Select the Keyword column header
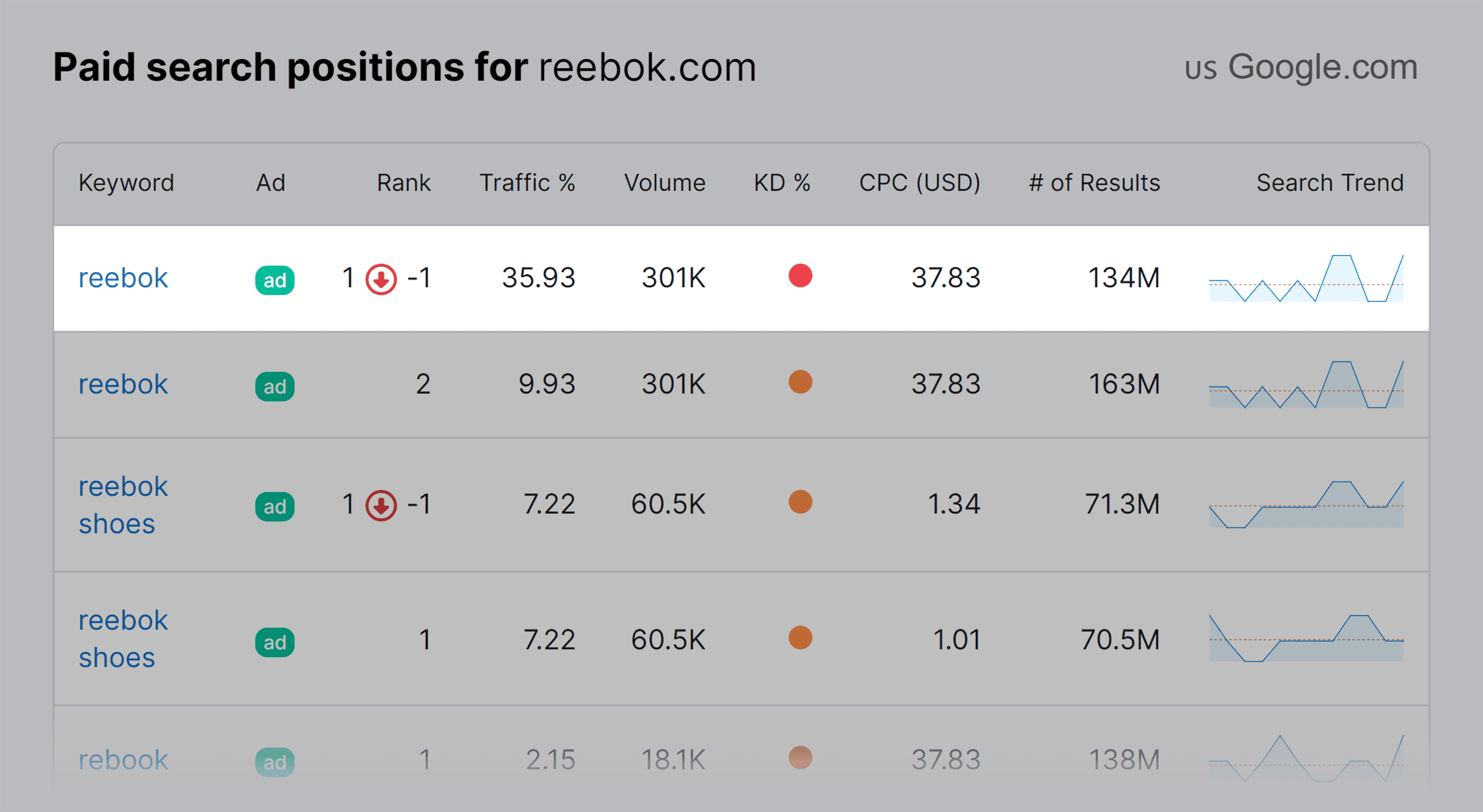Screen dimensions: 1483x812 tap(126, 183)
